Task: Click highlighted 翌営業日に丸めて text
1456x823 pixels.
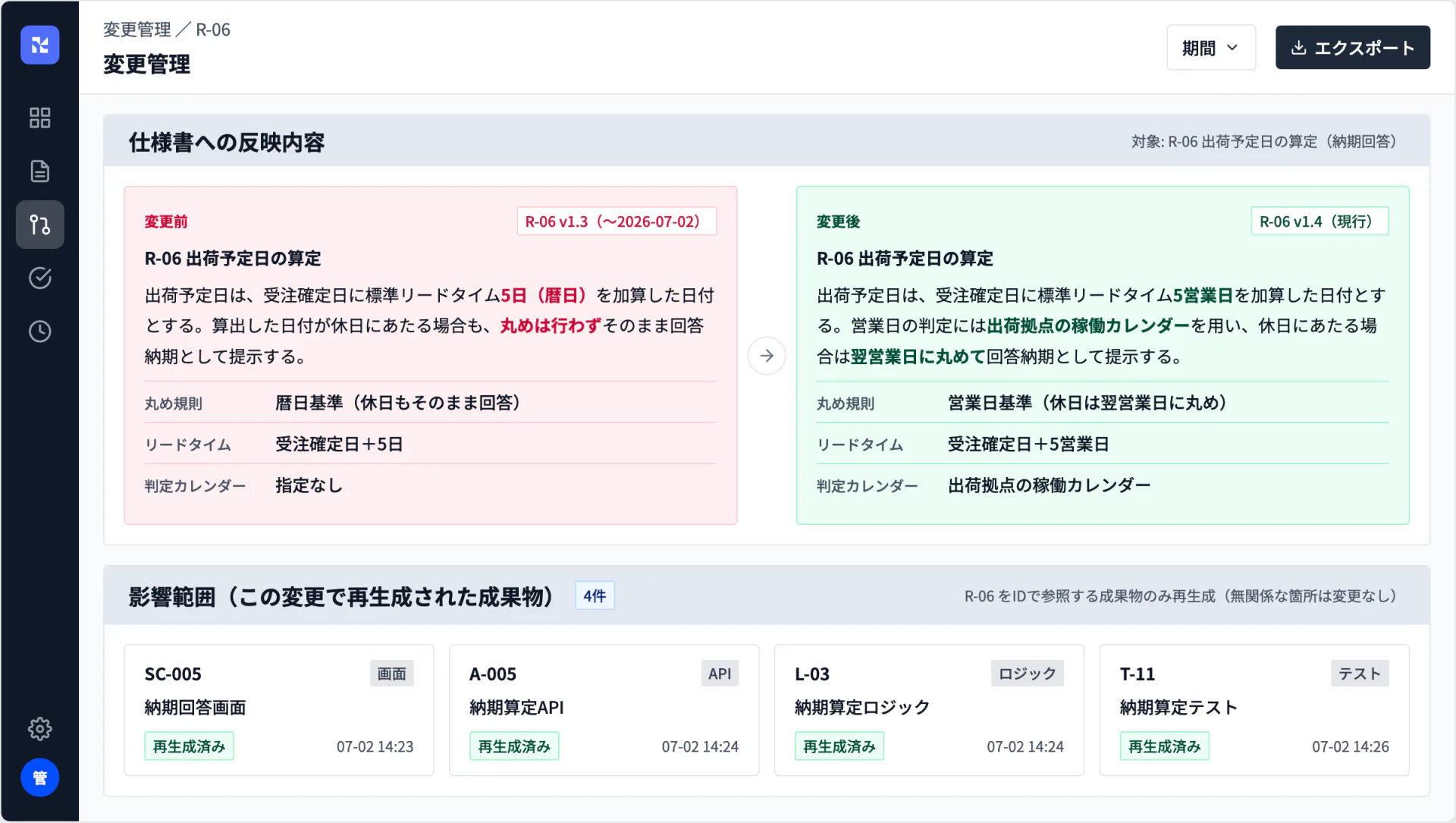Action: click(918, 357)
